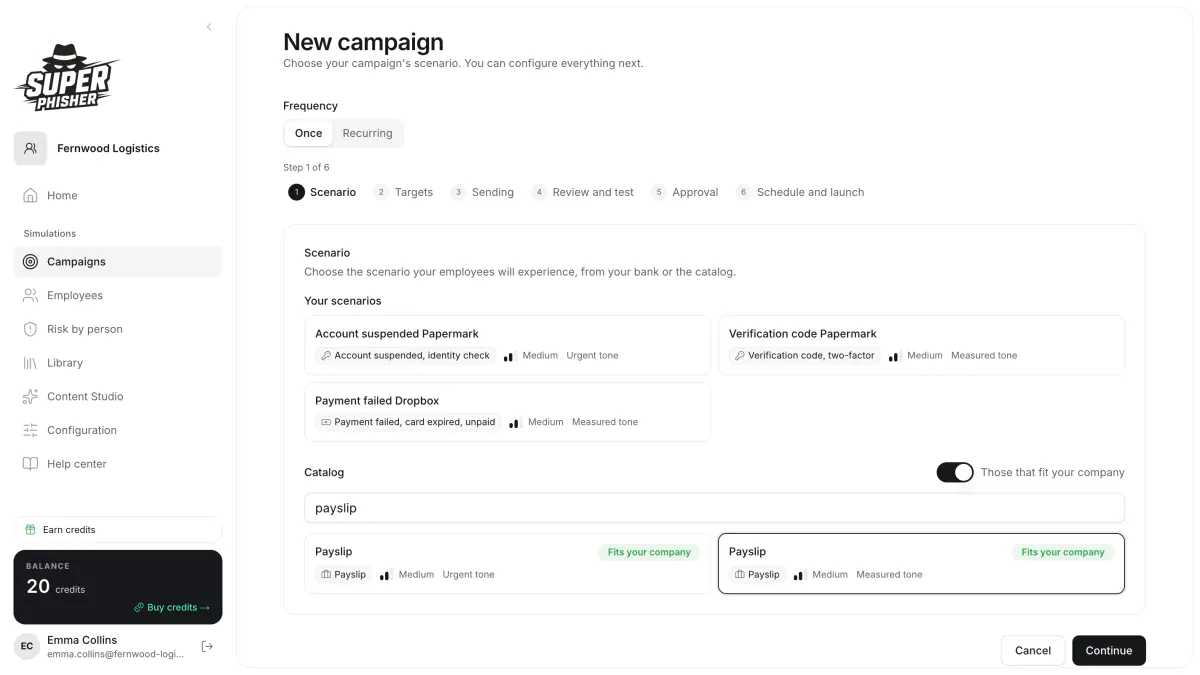Click the 'Account suspended, identity check' tag

[x=406, y=356]
